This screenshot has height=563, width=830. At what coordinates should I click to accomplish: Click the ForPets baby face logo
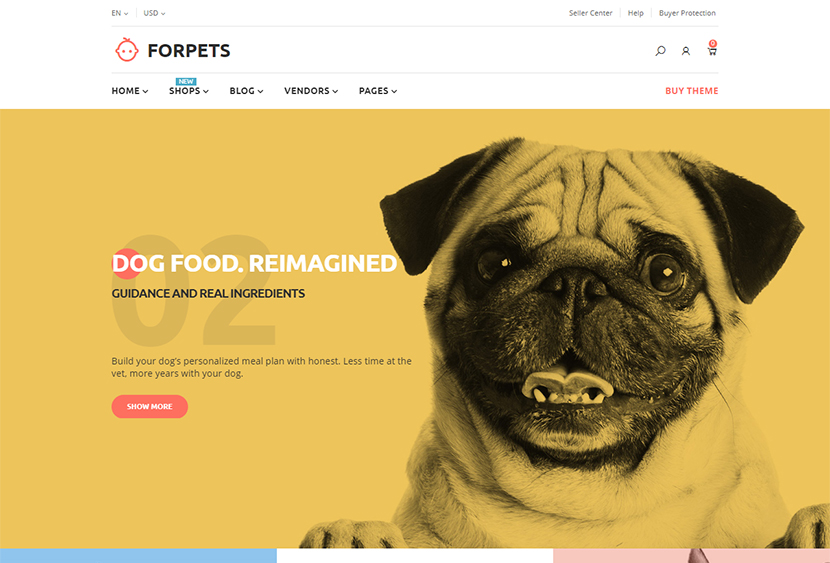127,50
